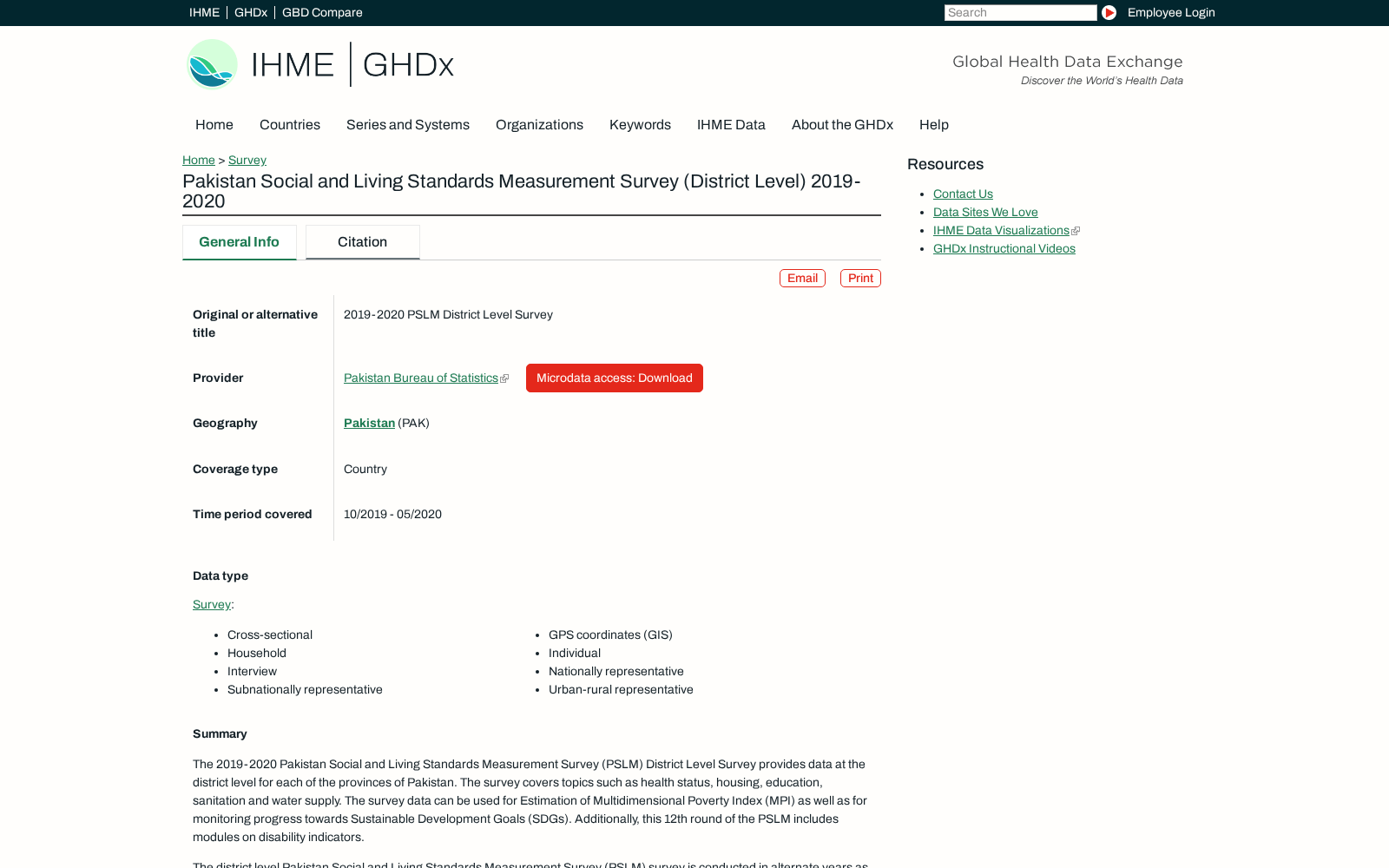Click the IHME leaf logo icon
1389x868 pixels.
[212, 64]
